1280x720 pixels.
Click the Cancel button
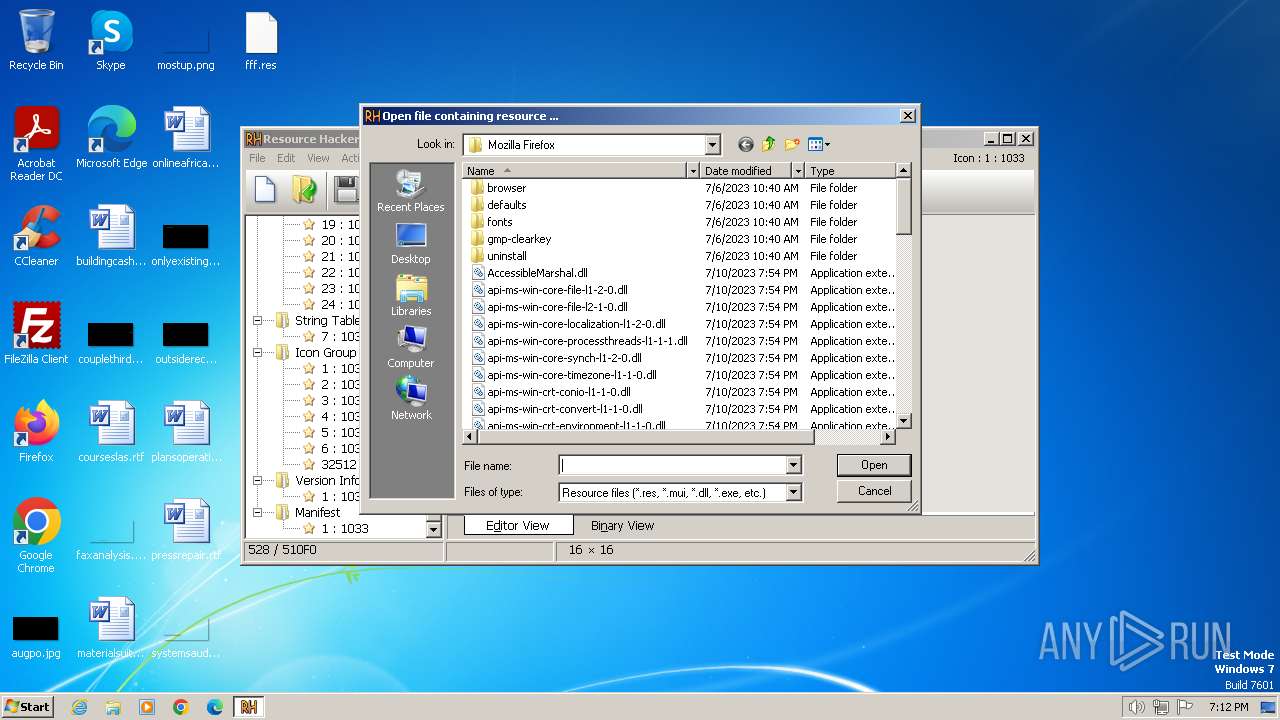(874, 491)
